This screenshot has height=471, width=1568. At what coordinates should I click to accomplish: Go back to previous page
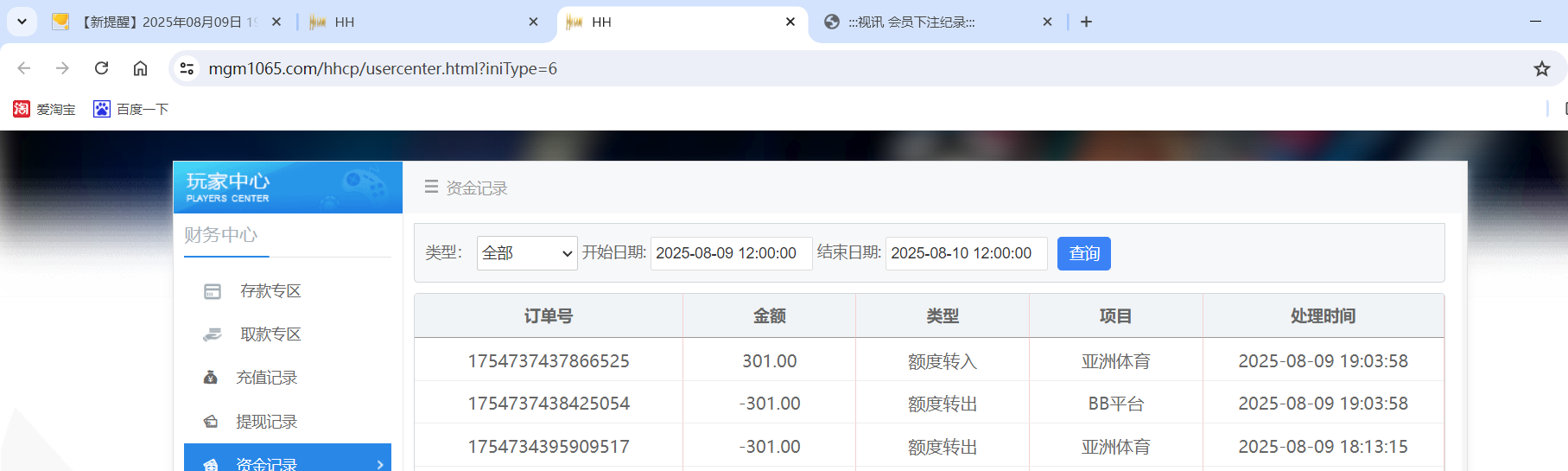pos(24,68)
